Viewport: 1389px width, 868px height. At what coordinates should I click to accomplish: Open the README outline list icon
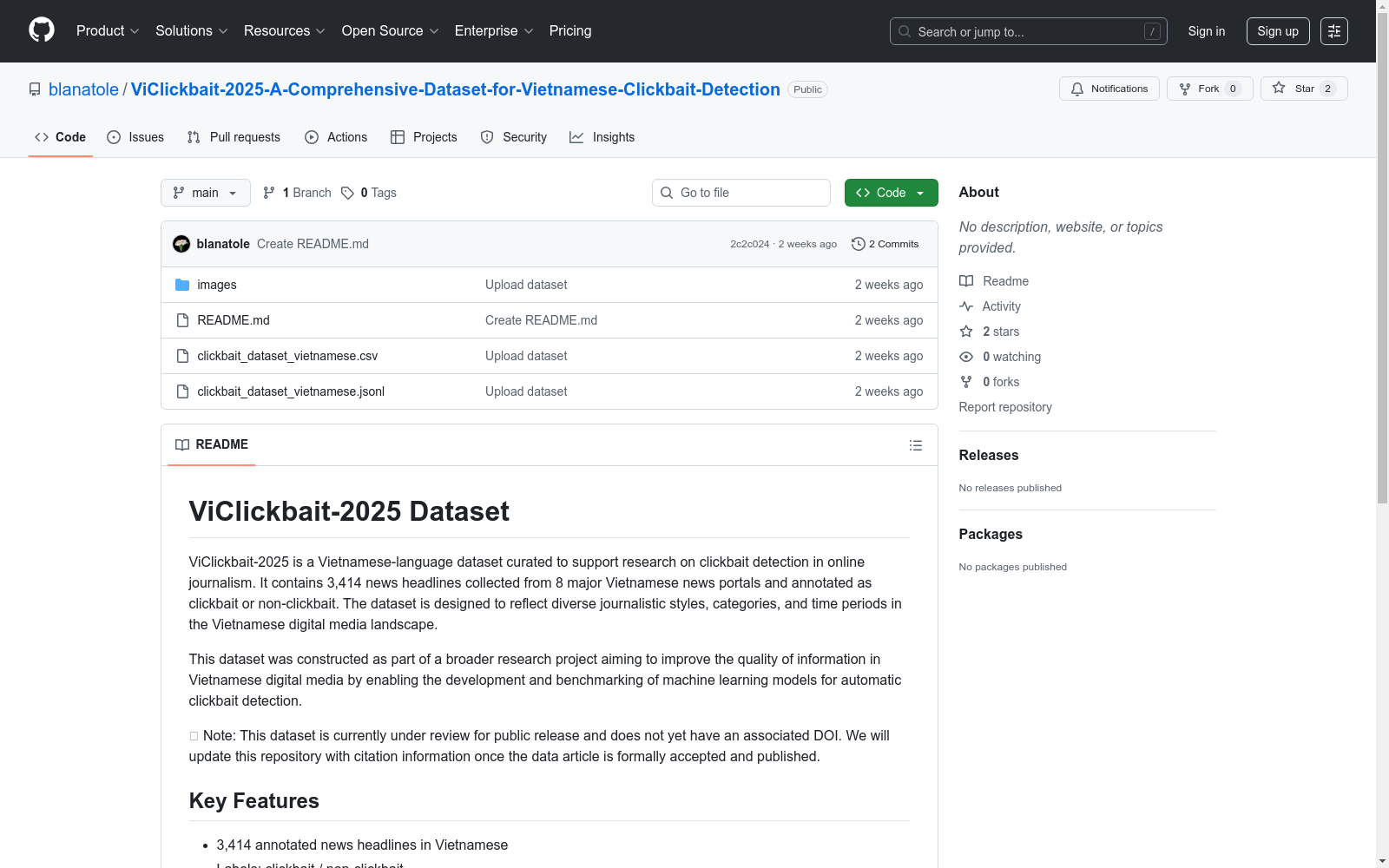(x=916, y=445)
